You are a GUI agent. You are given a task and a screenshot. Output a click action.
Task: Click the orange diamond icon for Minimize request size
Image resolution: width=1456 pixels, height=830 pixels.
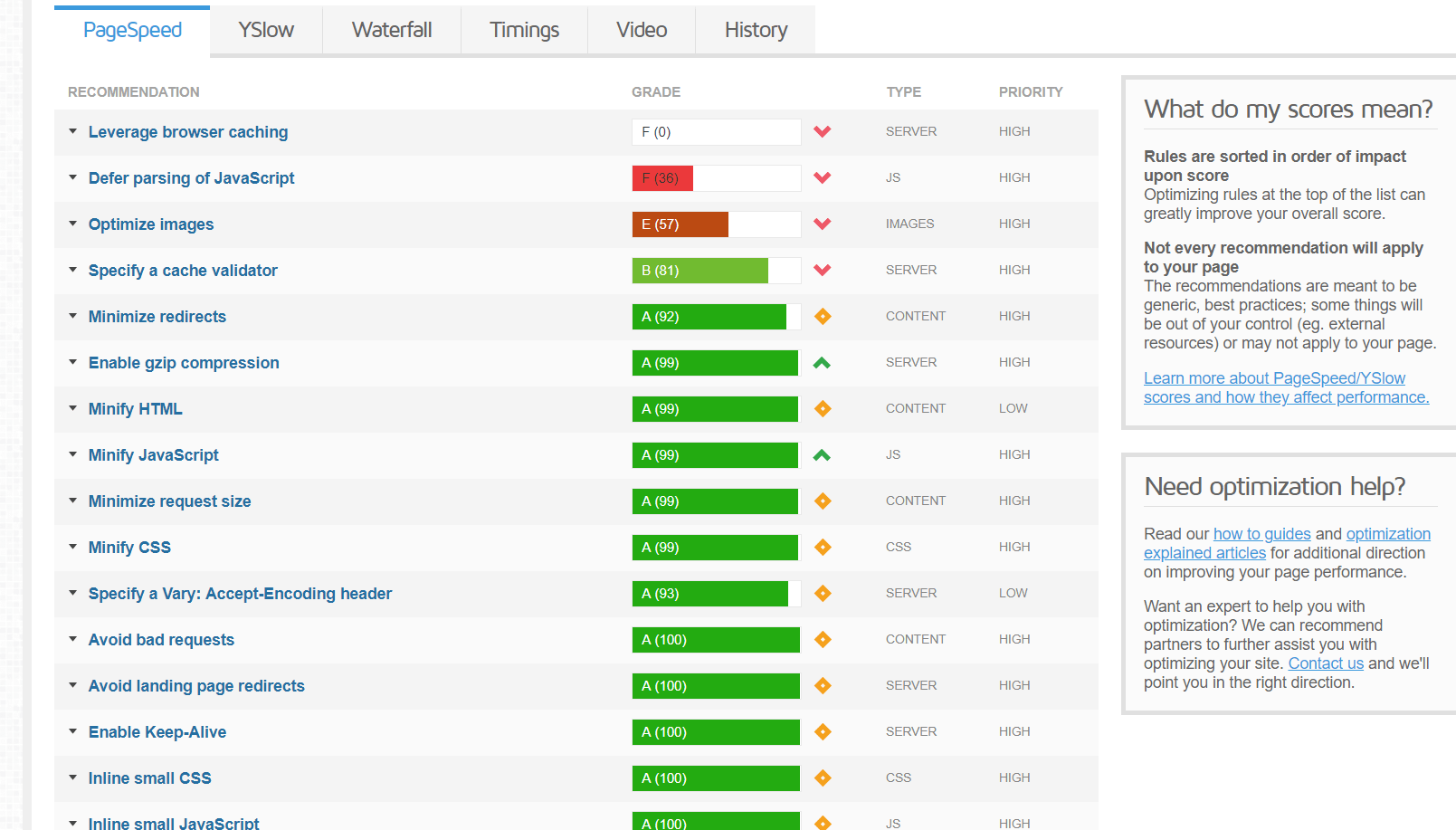823,501
